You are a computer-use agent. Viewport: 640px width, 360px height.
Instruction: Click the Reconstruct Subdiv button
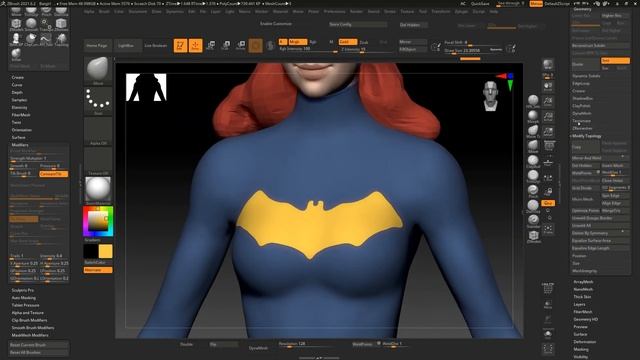[600, 46]
